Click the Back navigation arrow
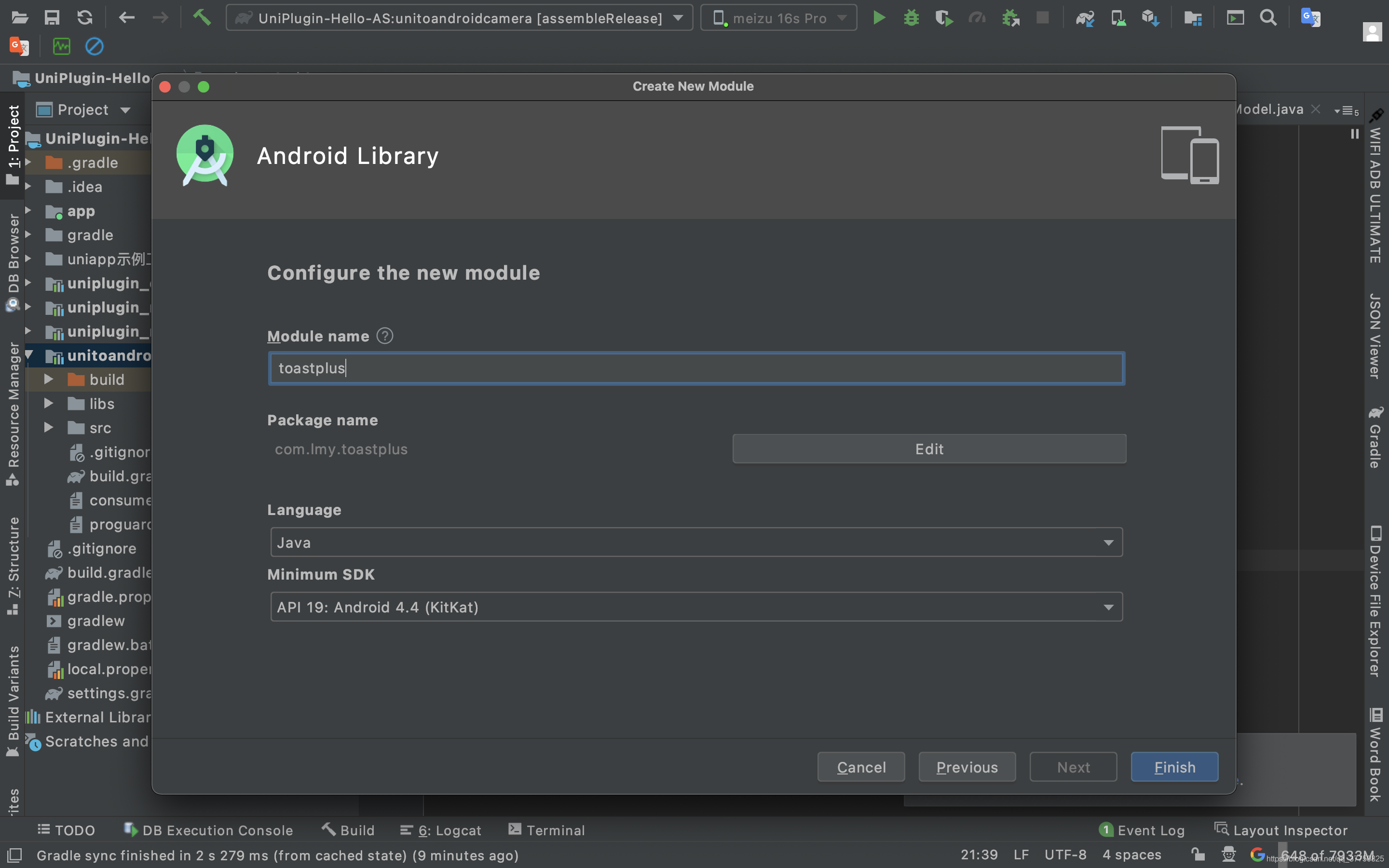This screenshot has height=868, width=1389. pyautogui.click(x=126, y=18)
